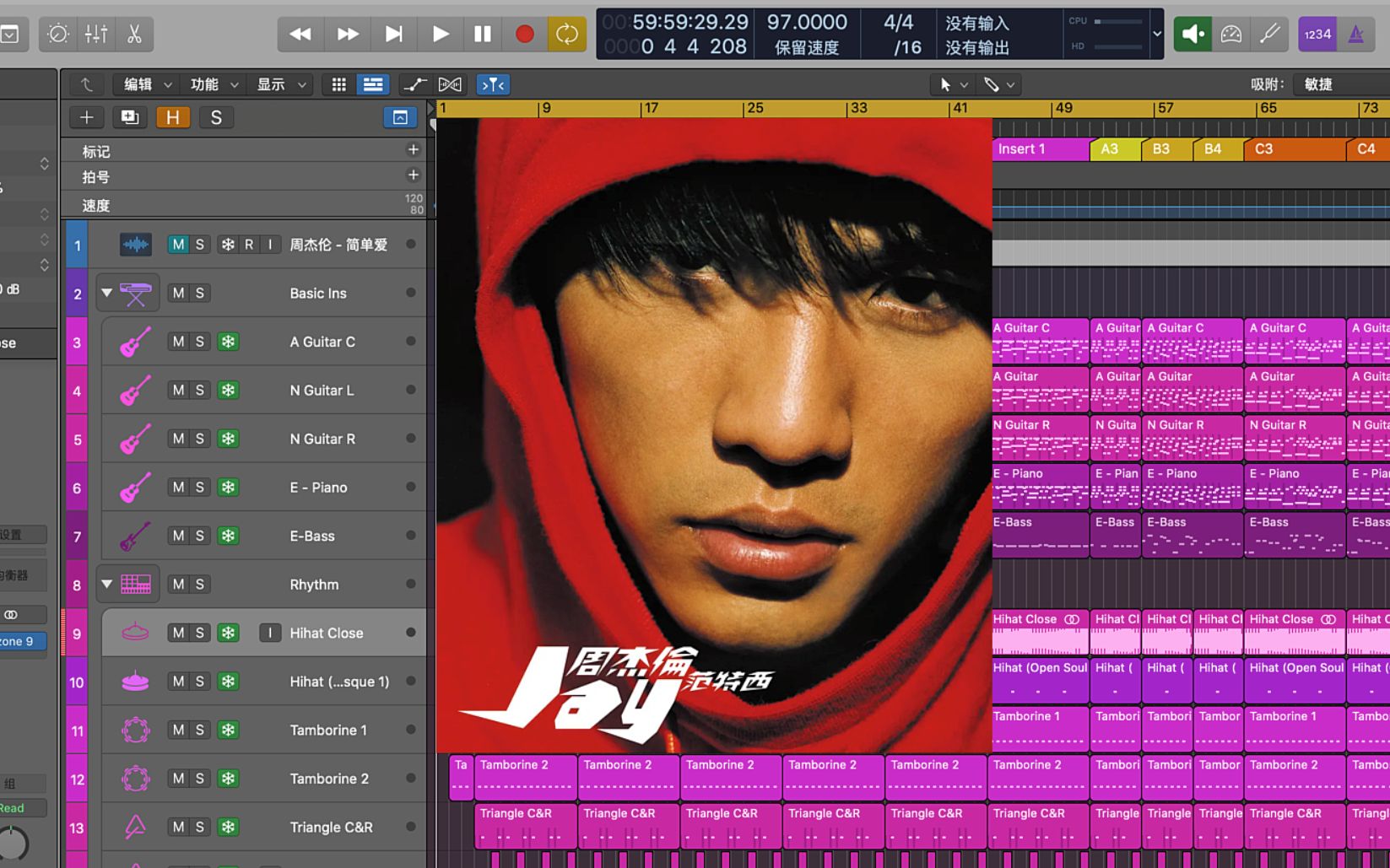Open the tuner gauge icon
The height and width of the screenshot is (868, 1390).
[1231, 34]
